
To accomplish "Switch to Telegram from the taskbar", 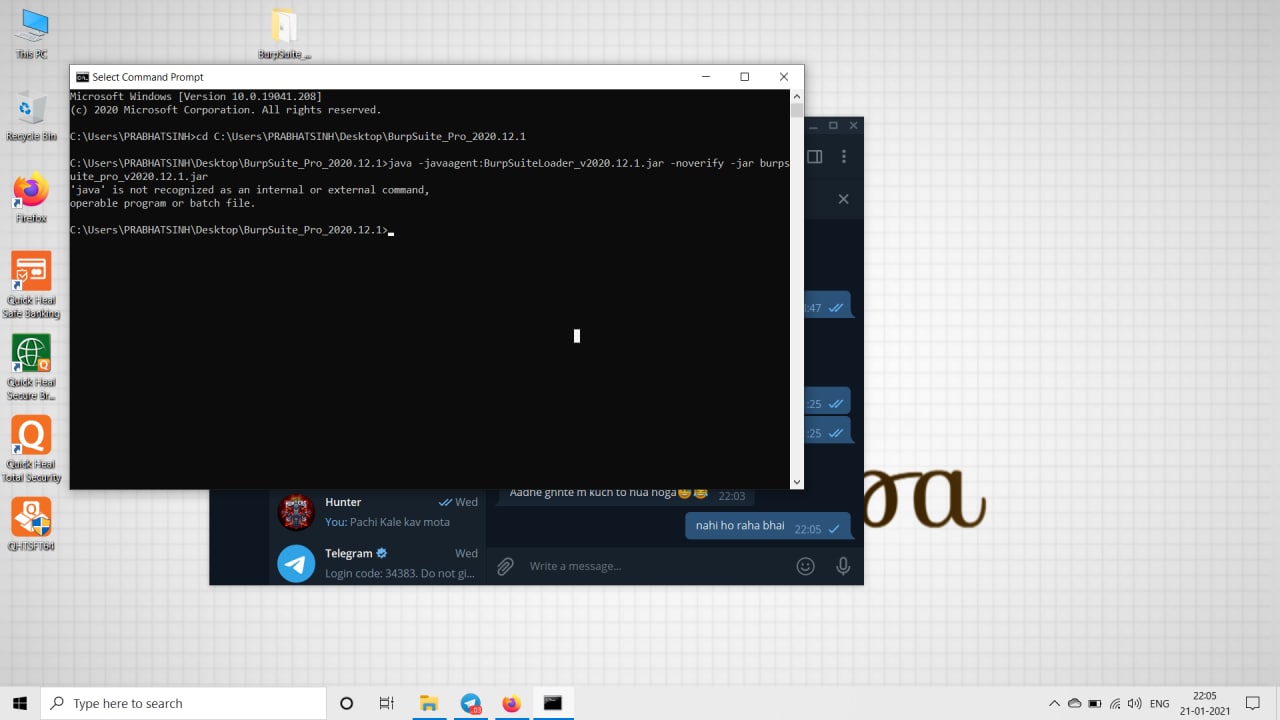I will 470,703.
